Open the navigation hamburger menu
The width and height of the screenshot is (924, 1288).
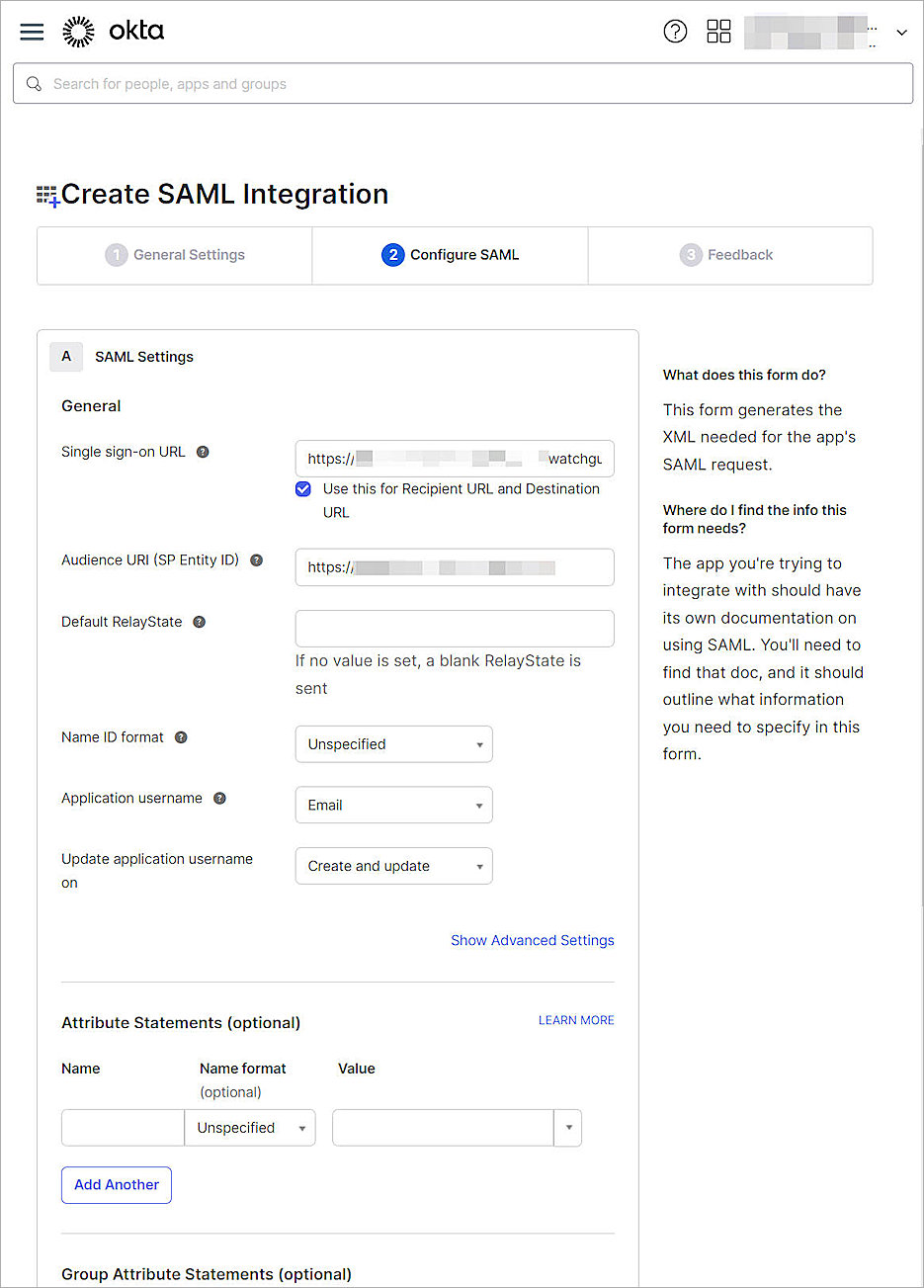click(x=31, y=31)
